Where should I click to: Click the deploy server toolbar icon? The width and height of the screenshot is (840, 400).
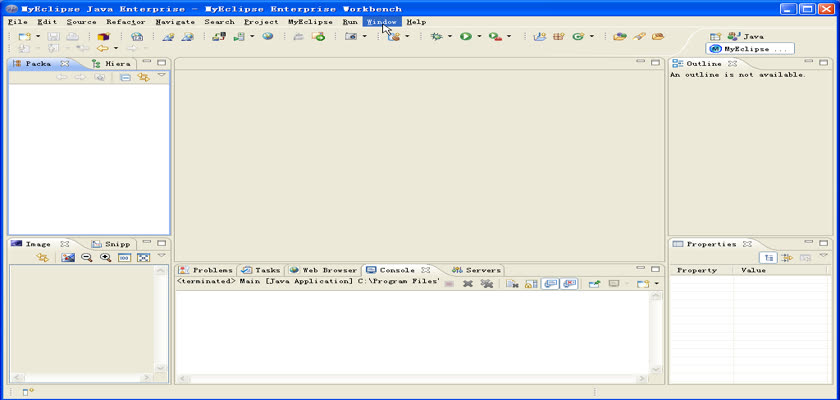click(x=219, y=36)
